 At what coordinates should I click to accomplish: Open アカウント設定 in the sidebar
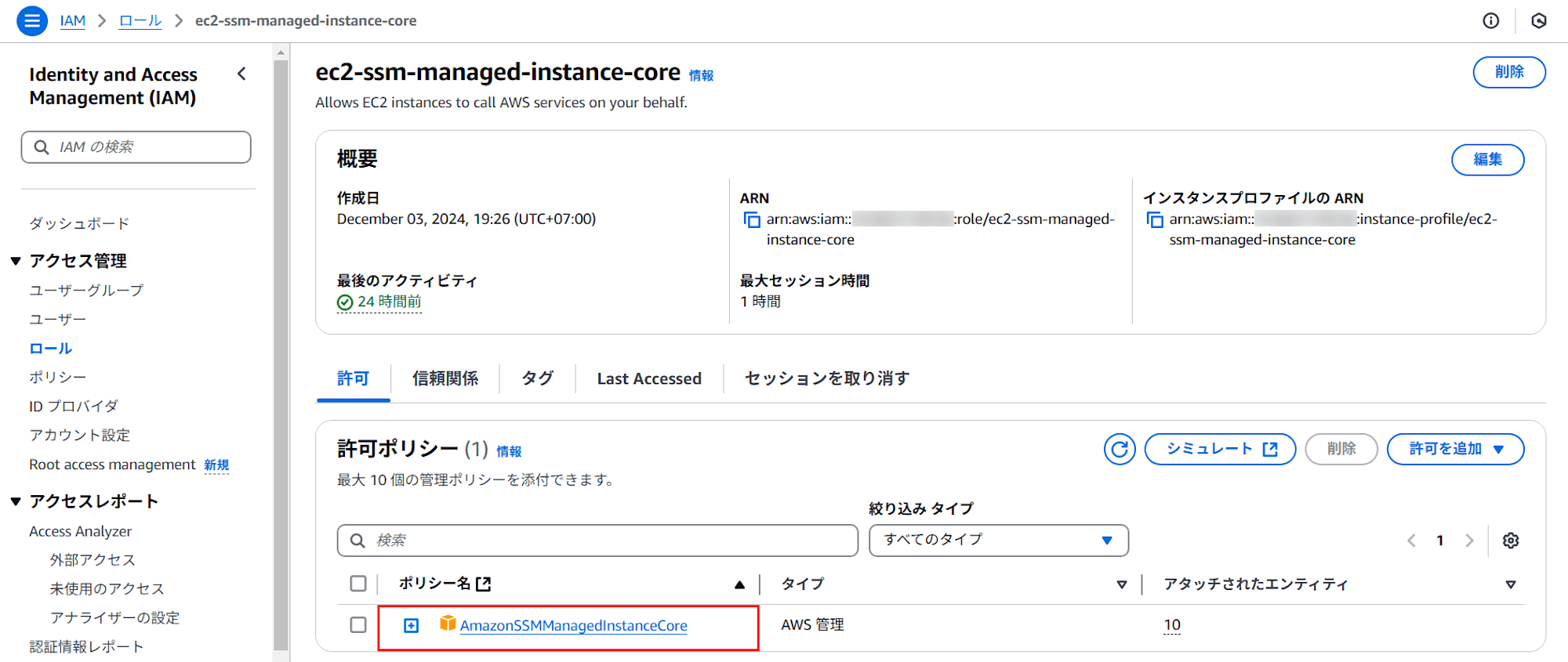pos(80,436)
